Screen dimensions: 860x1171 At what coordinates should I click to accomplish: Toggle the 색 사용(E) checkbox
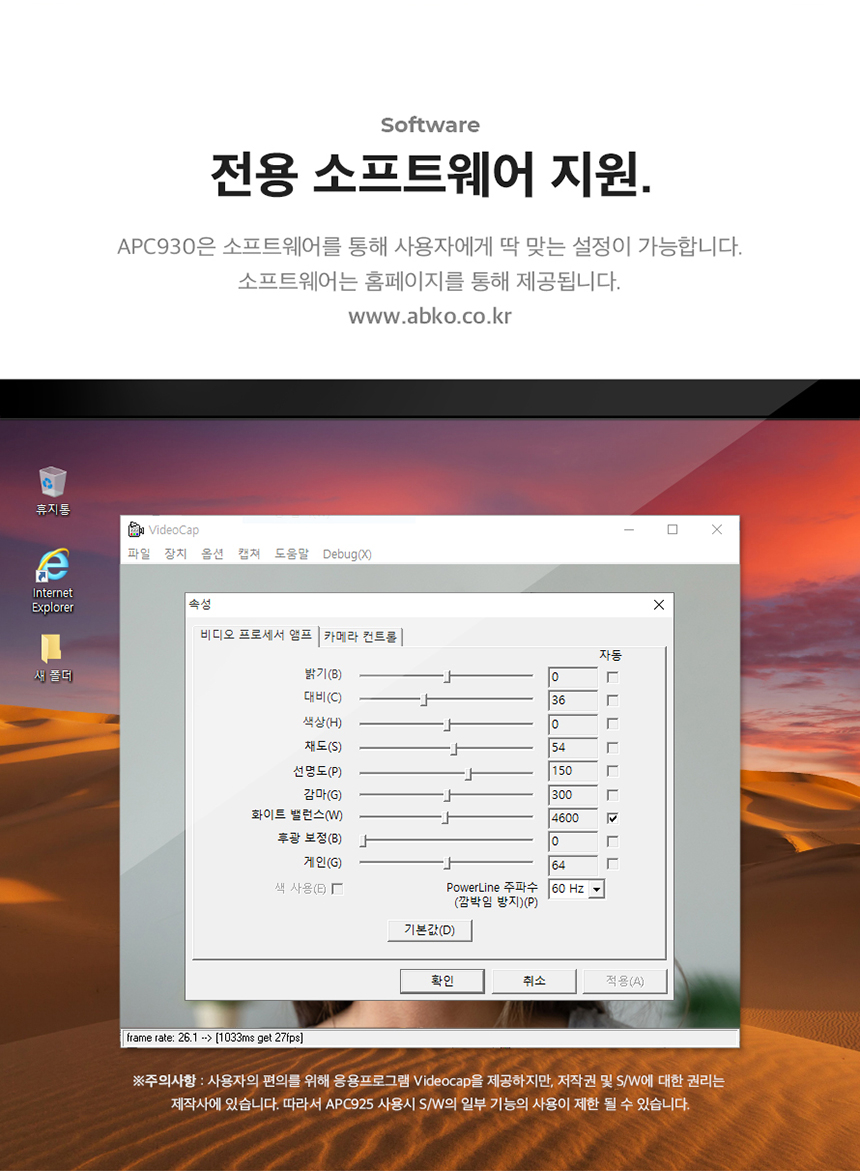[337, 889]
